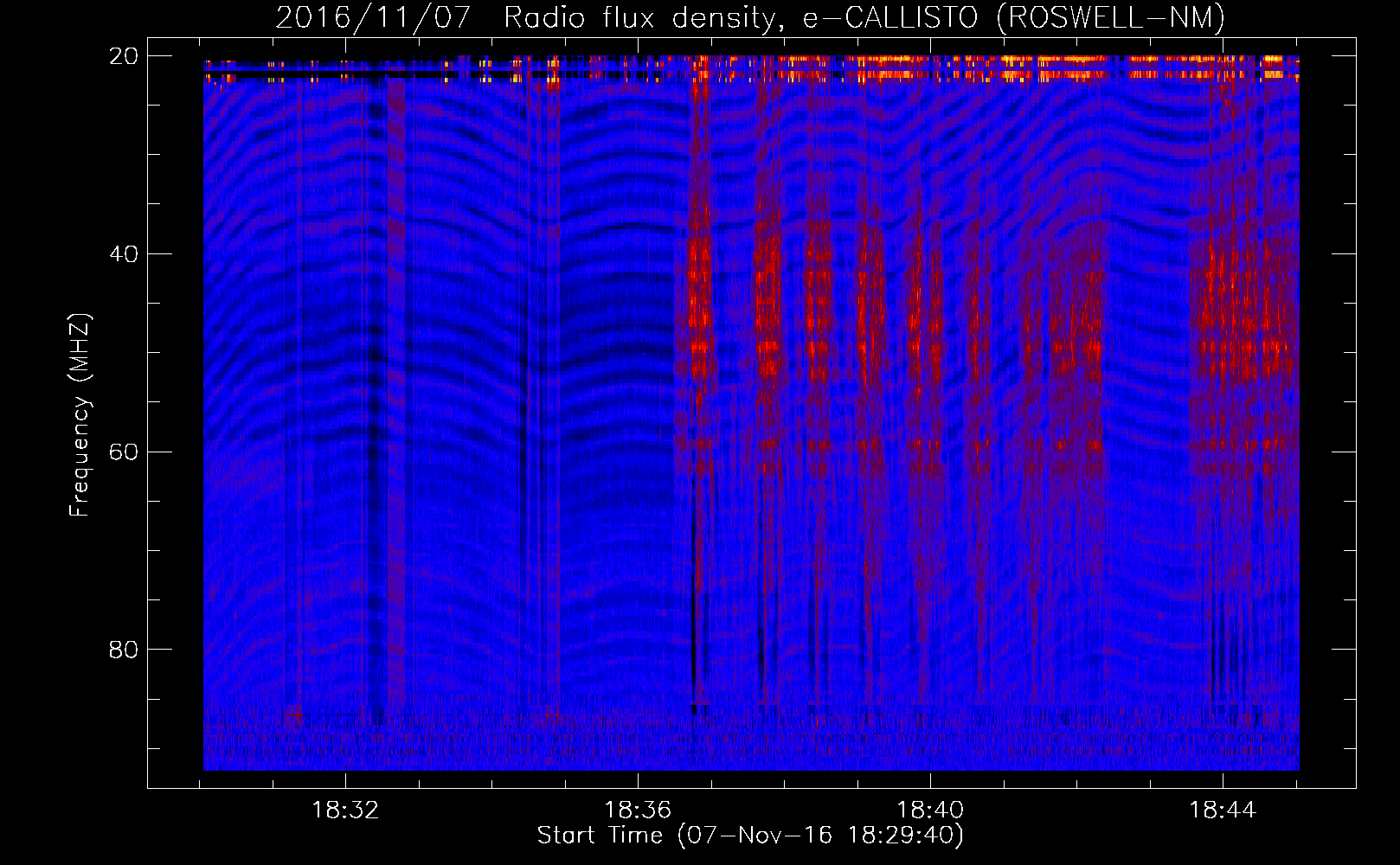This screenshot has width=1400, height=865.
Task: Click the time tick label "18:40"
Action: point(930,811)
